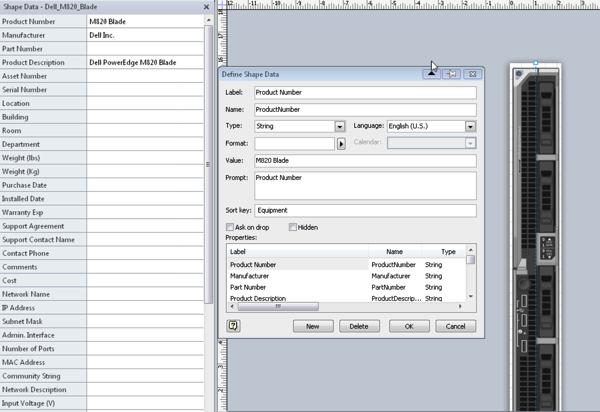
Task: Click into the Label input field
Action: click(x=365, y=93)
